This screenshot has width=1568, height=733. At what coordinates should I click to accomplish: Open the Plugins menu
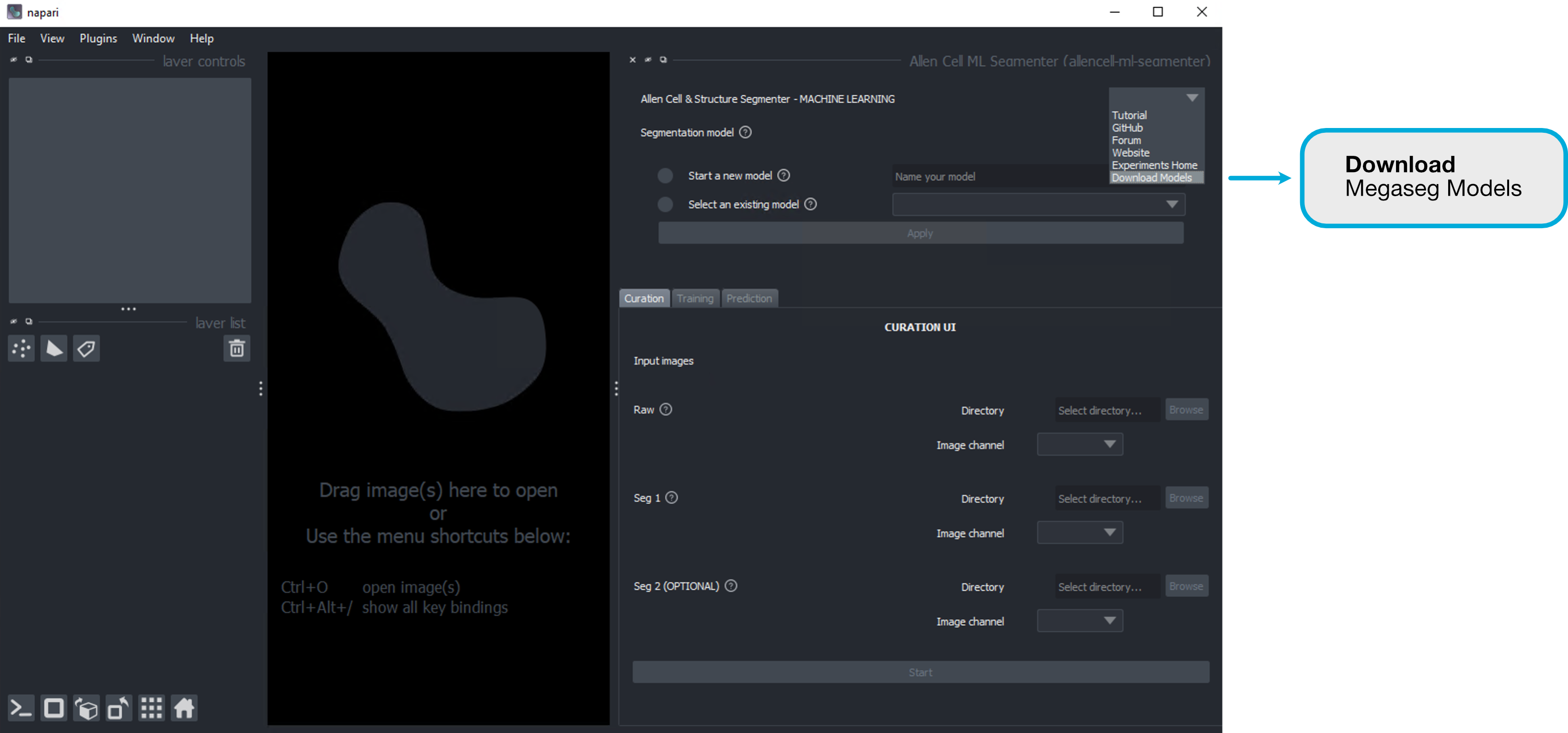pyautogui.click(x=97, y=38)
